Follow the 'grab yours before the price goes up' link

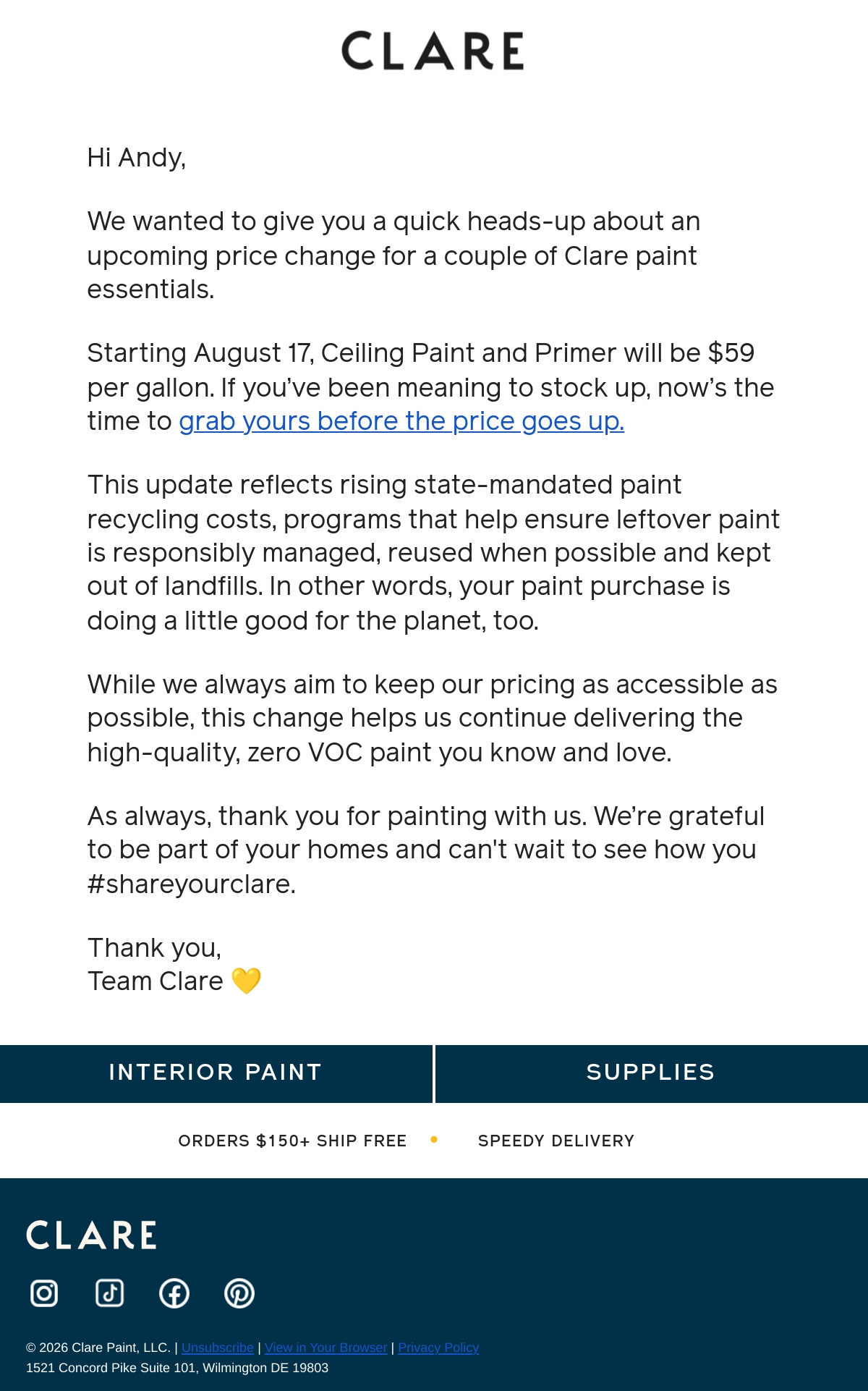pyautogui.click(x=401, y=421)
